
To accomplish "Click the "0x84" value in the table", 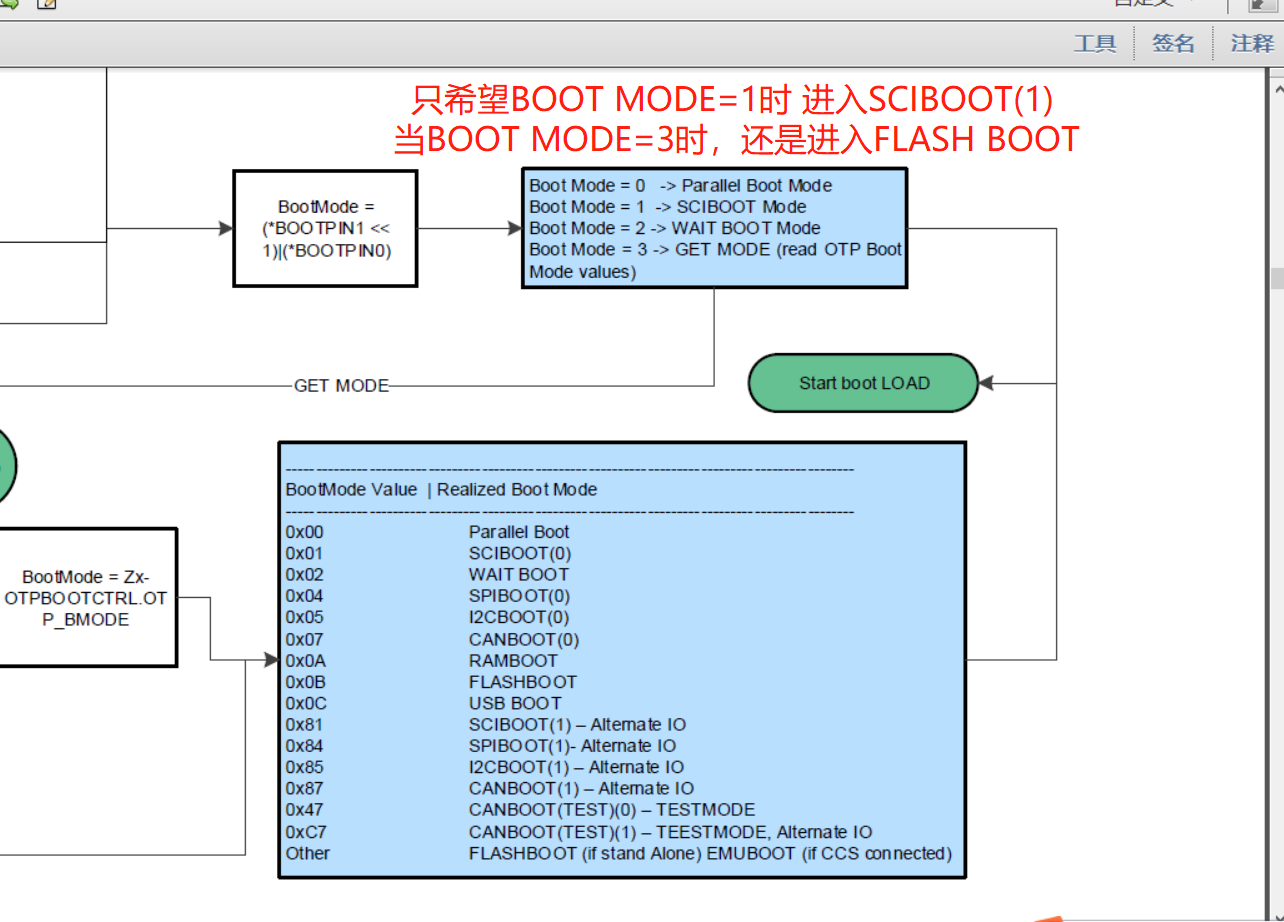I will click(305, 746).
